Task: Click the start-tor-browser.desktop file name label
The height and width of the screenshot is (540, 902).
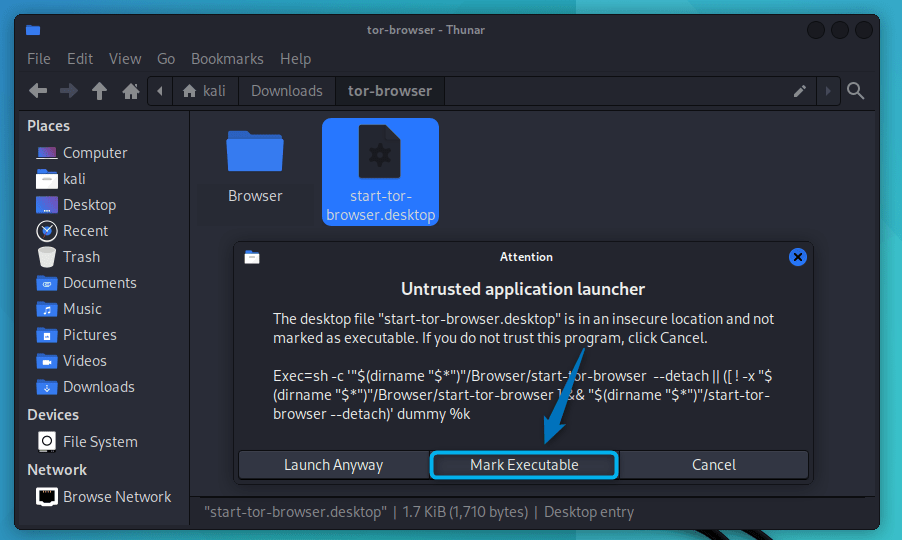Action: coord(380,205)
